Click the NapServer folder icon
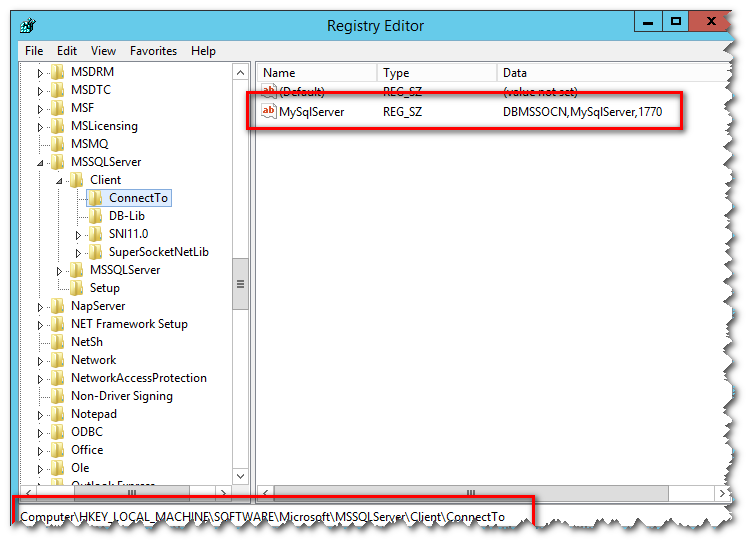Screen dimensions: 752x546 click(58, 306)
